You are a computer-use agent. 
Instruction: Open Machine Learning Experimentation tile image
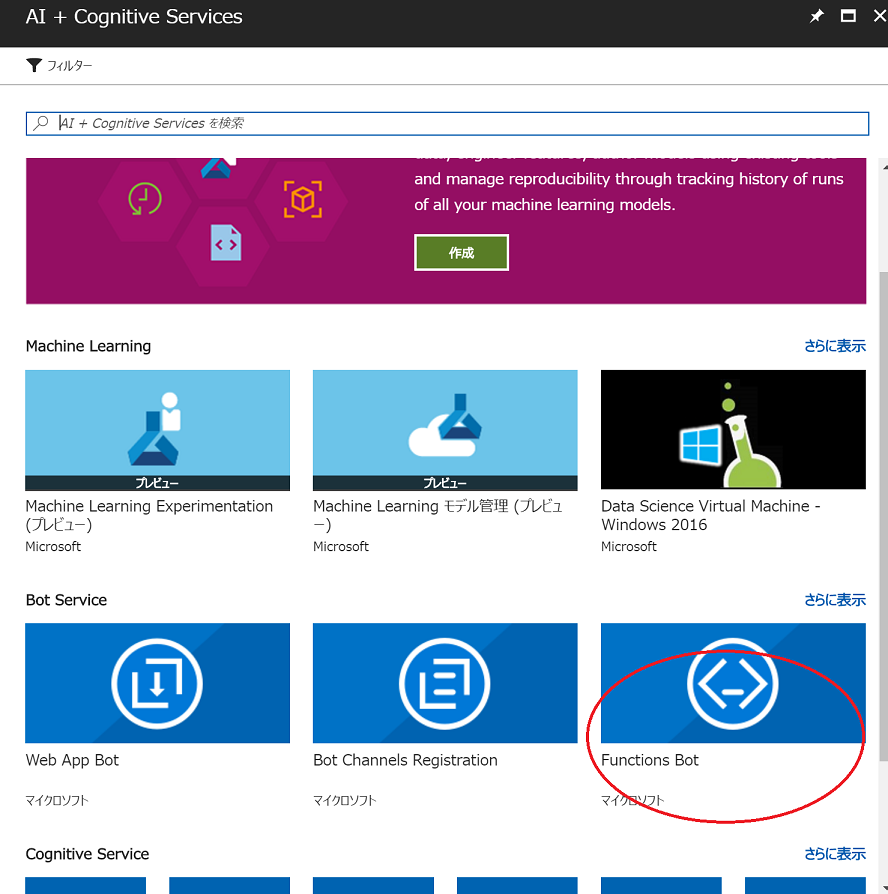pyautogui.click(x=157, y=430)
